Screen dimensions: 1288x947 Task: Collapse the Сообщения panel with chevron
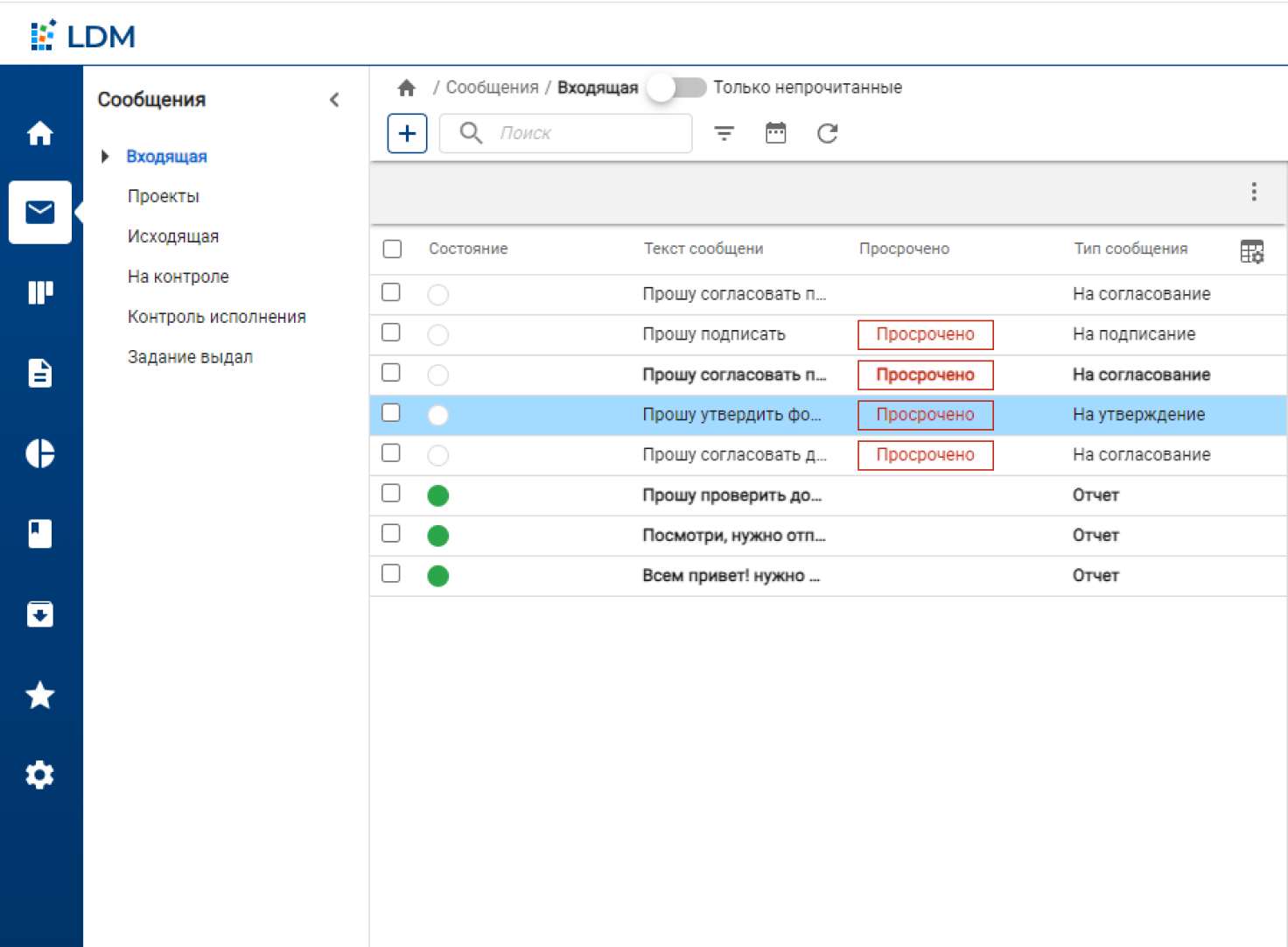pos(334,100)
